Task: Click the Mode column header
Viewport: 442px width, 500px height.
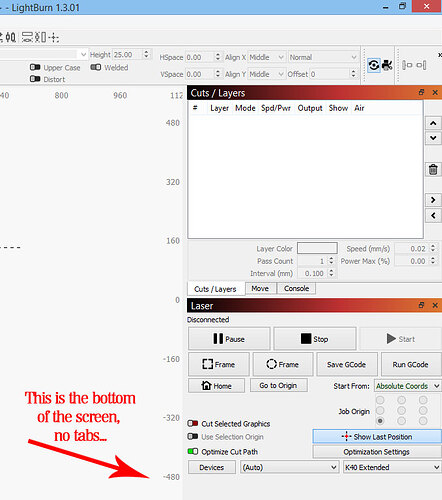Action: click(x=245, y=108)
